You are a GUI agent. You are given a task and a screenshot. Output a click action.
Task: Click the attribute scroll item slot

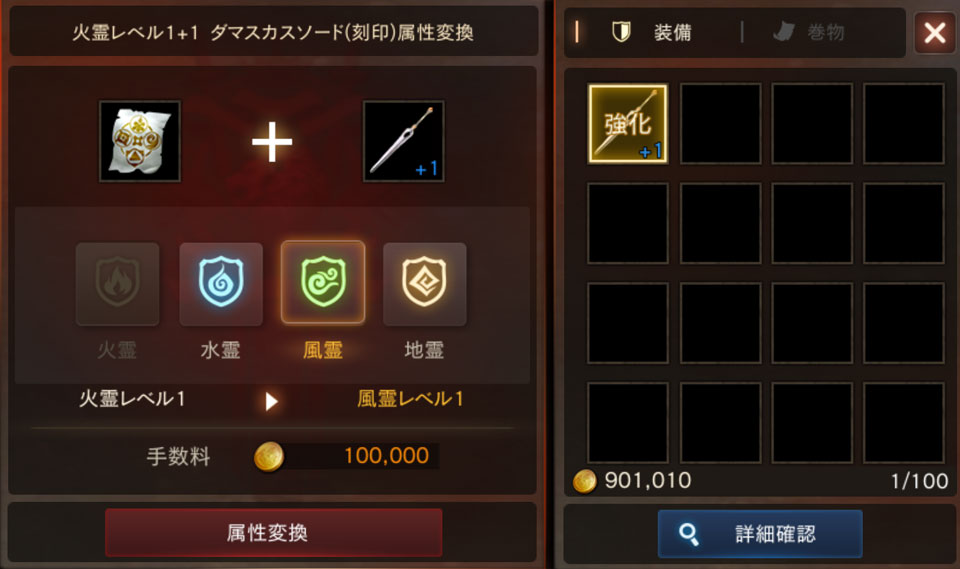pos(140,141)
